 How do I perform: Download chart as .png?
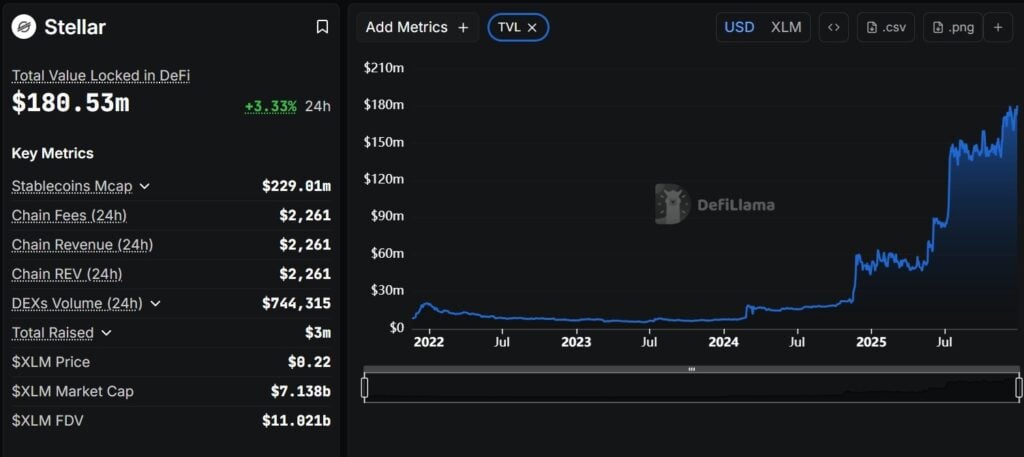point(953,27)
